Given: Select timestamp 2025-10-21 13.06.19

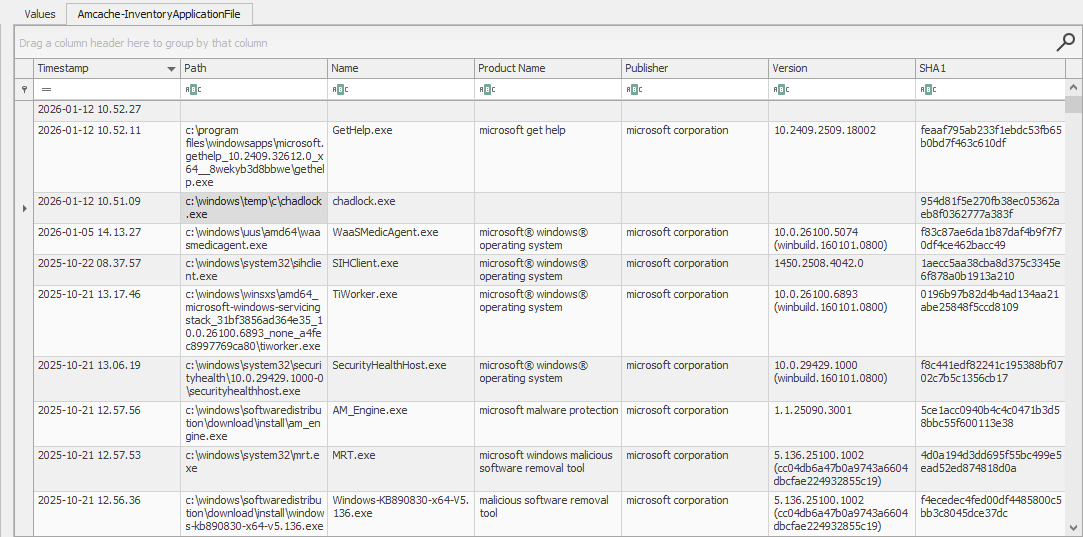Looking at the screenshot, I should coord(107,379).
